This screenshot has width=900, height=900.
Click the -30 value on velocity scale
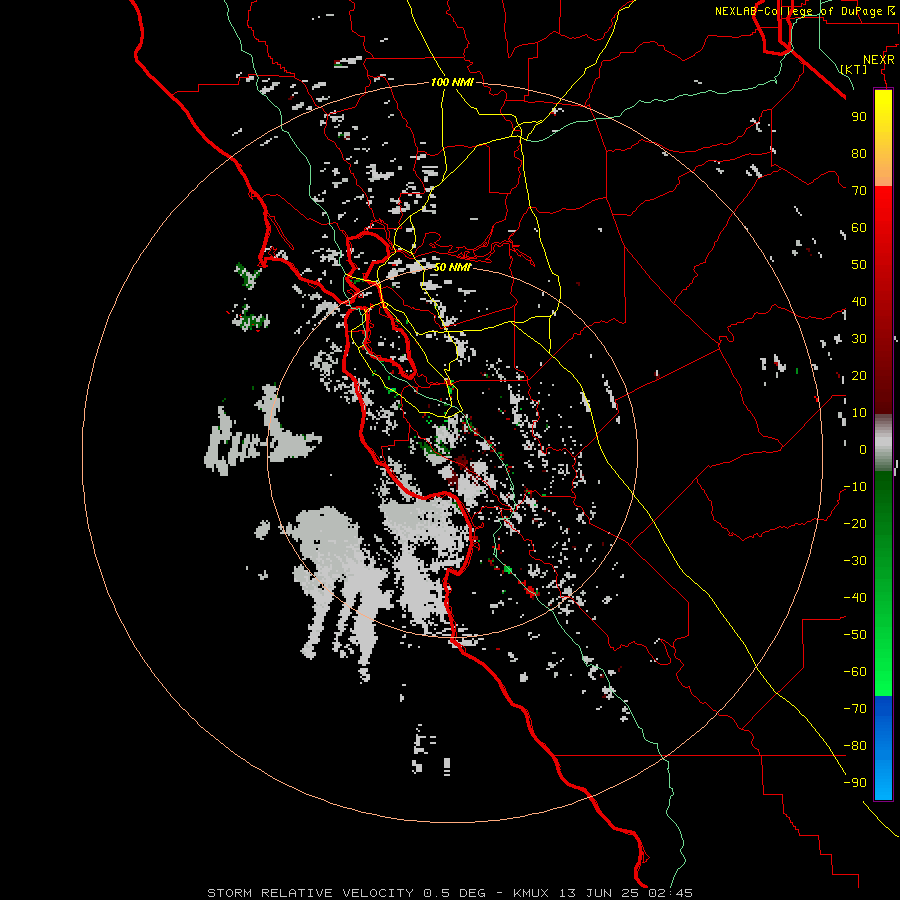coord(855,561)
